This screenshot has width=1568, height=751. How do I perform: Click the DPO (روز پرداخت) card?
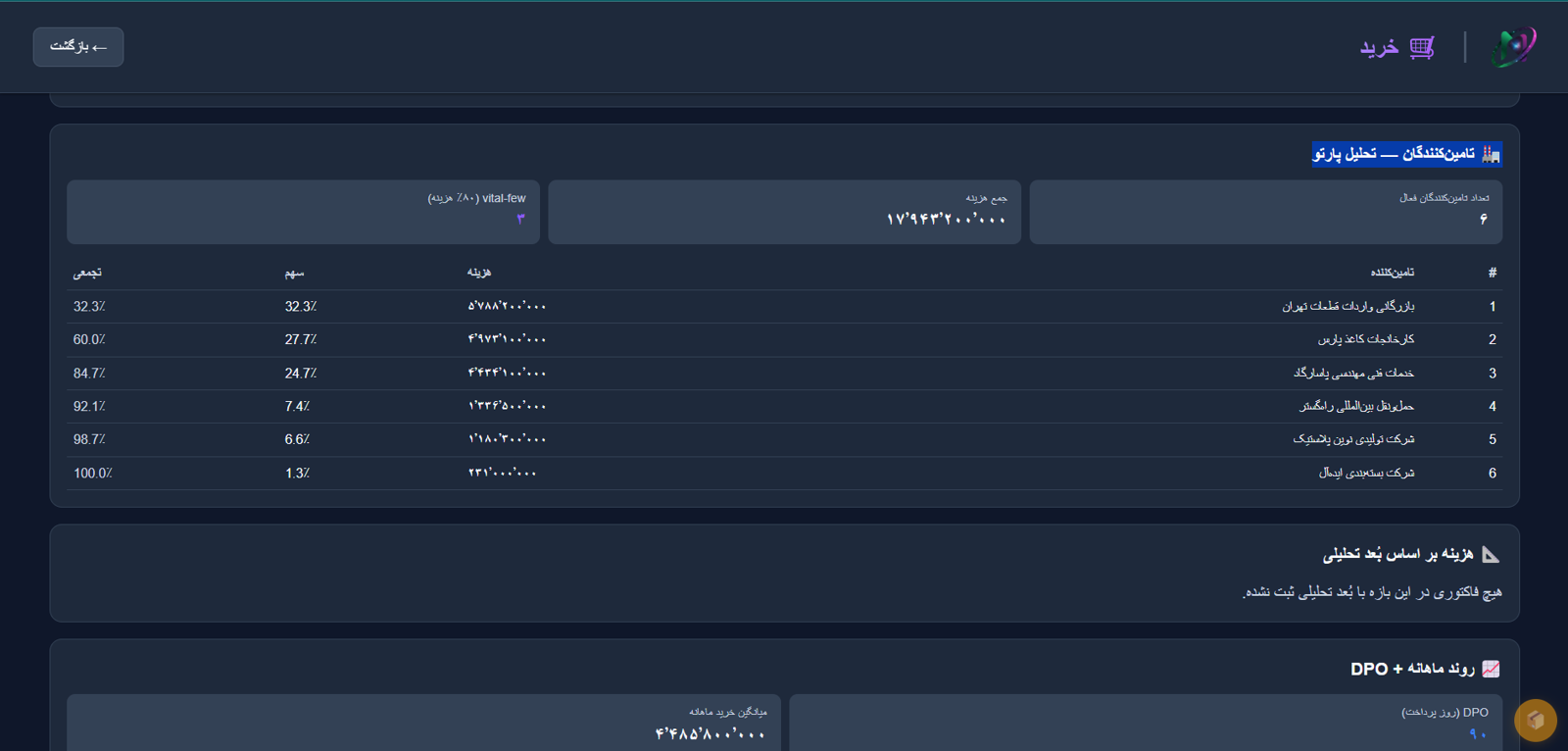click(1146, 724)
